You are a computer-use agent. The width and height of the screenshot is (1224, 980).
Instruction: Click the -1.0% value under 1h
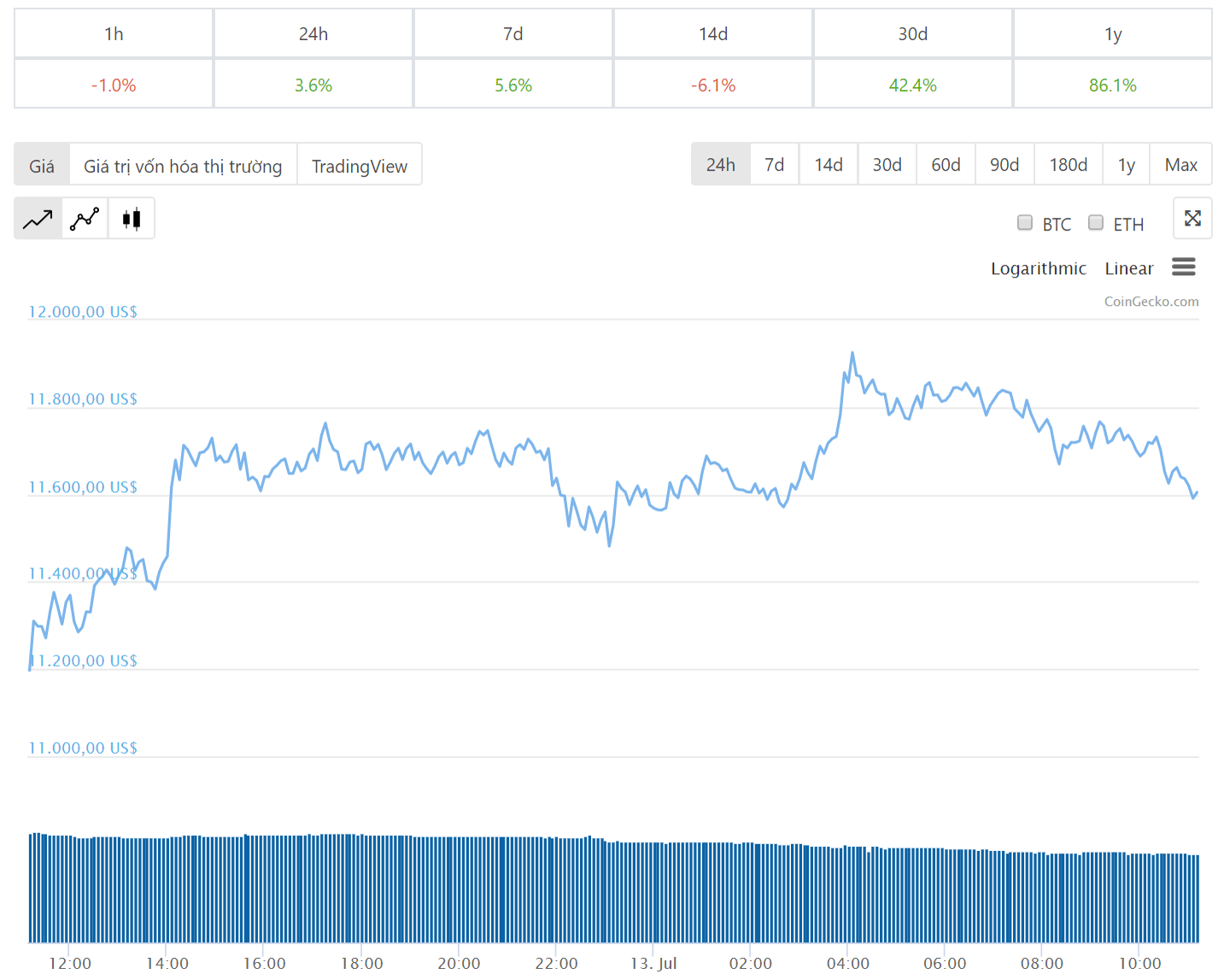(x=114, y=85)
